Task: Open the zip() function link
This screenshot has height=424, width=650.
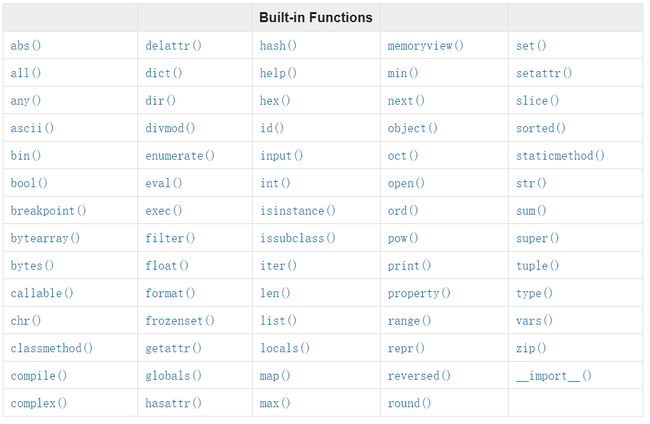Action: pos(531,348)
